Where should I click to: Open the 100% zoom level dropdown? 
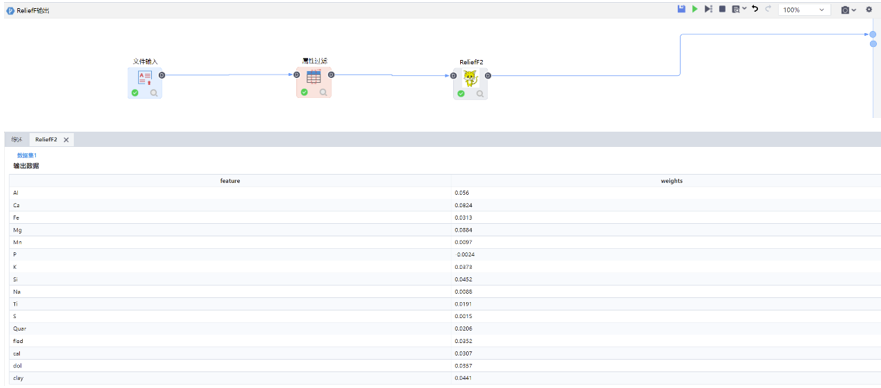(x=804, y=10)
